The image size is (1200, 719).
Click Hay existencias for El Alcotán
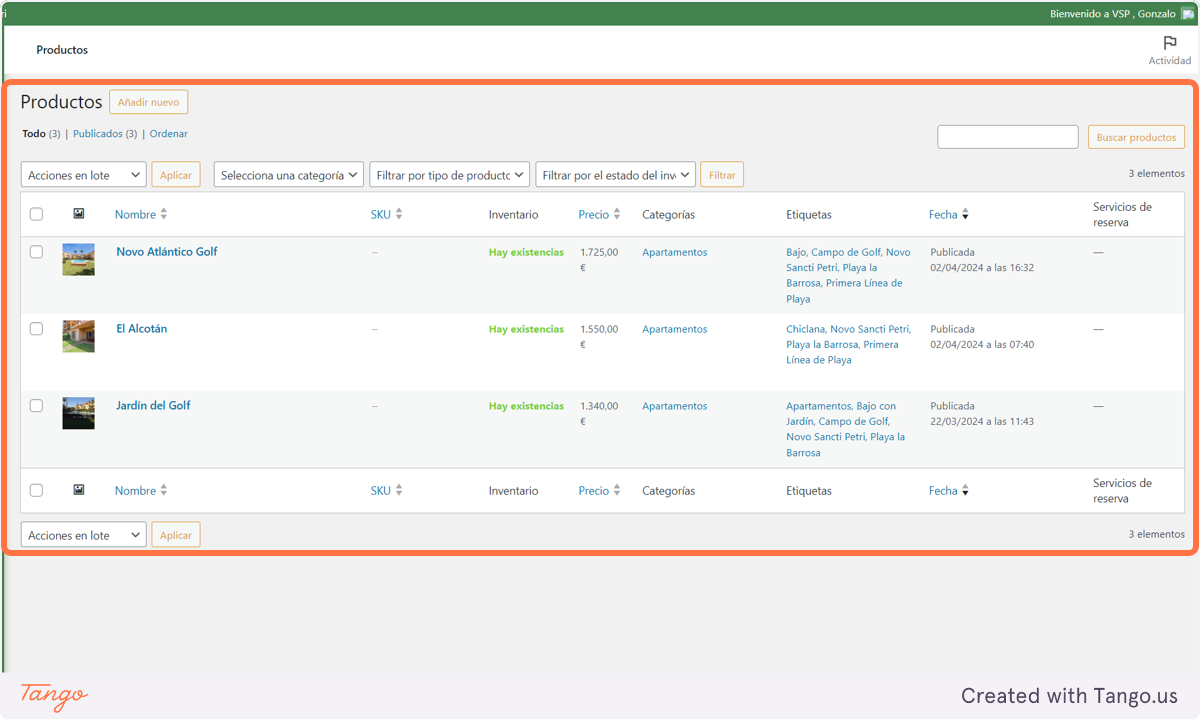[526, 329]
